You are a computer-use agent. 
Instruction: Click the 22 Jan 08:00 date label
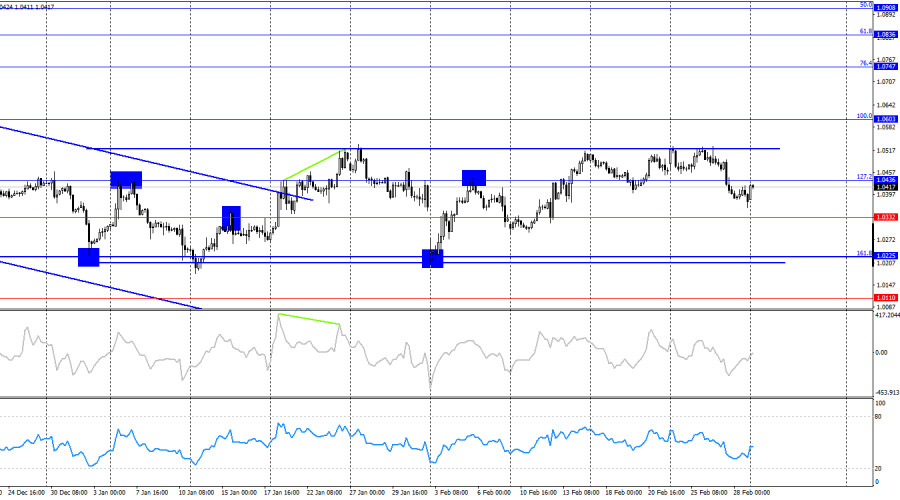point(324,493)
